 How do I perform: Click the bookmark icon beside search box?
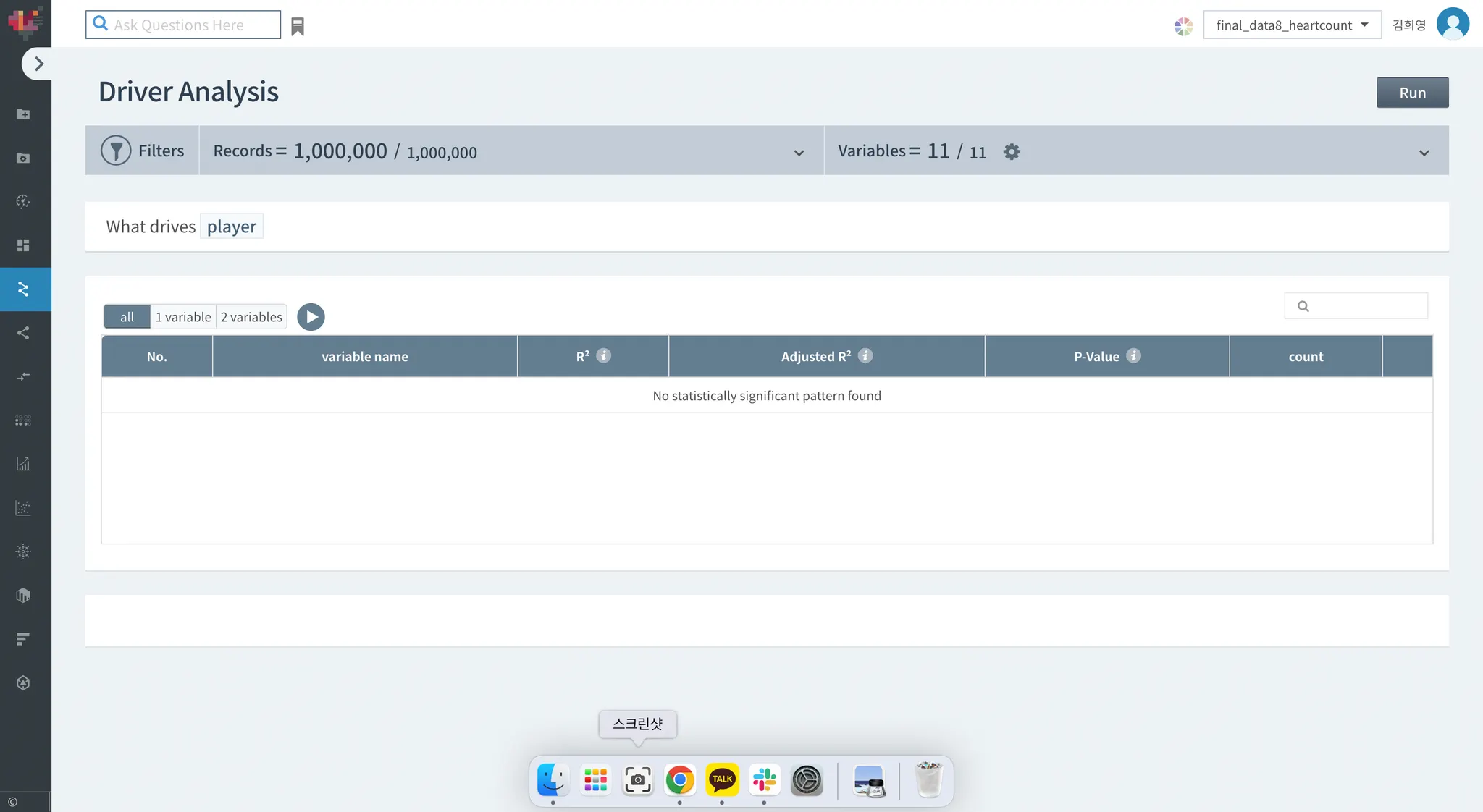[x=298, y=27]
